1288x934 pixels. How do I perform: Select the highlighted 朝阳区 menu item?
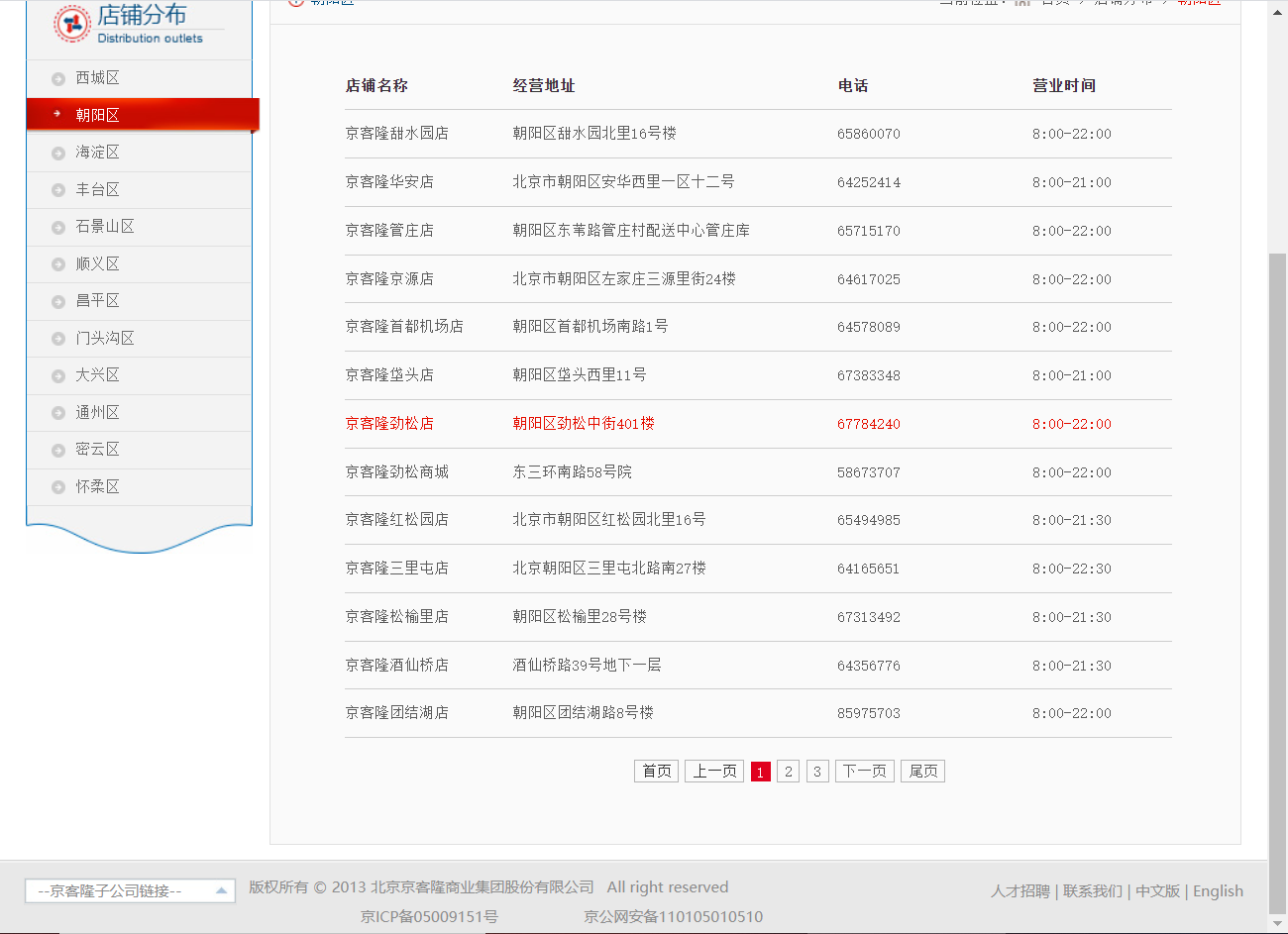point(143,115)
